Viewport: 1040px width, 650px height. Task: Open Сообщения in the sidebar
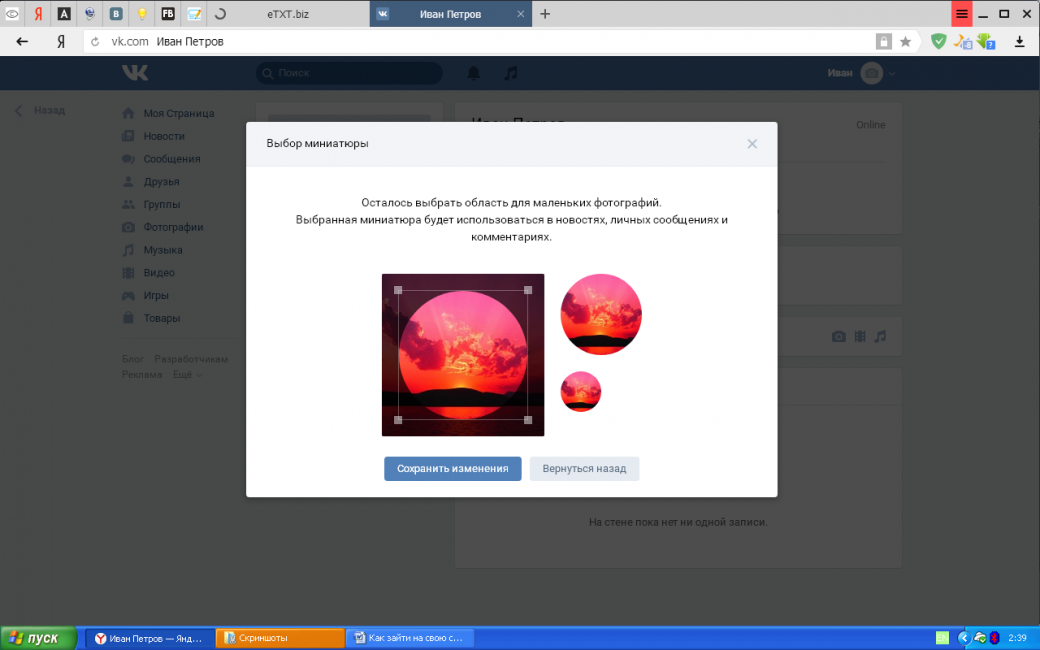click(171, 159)
